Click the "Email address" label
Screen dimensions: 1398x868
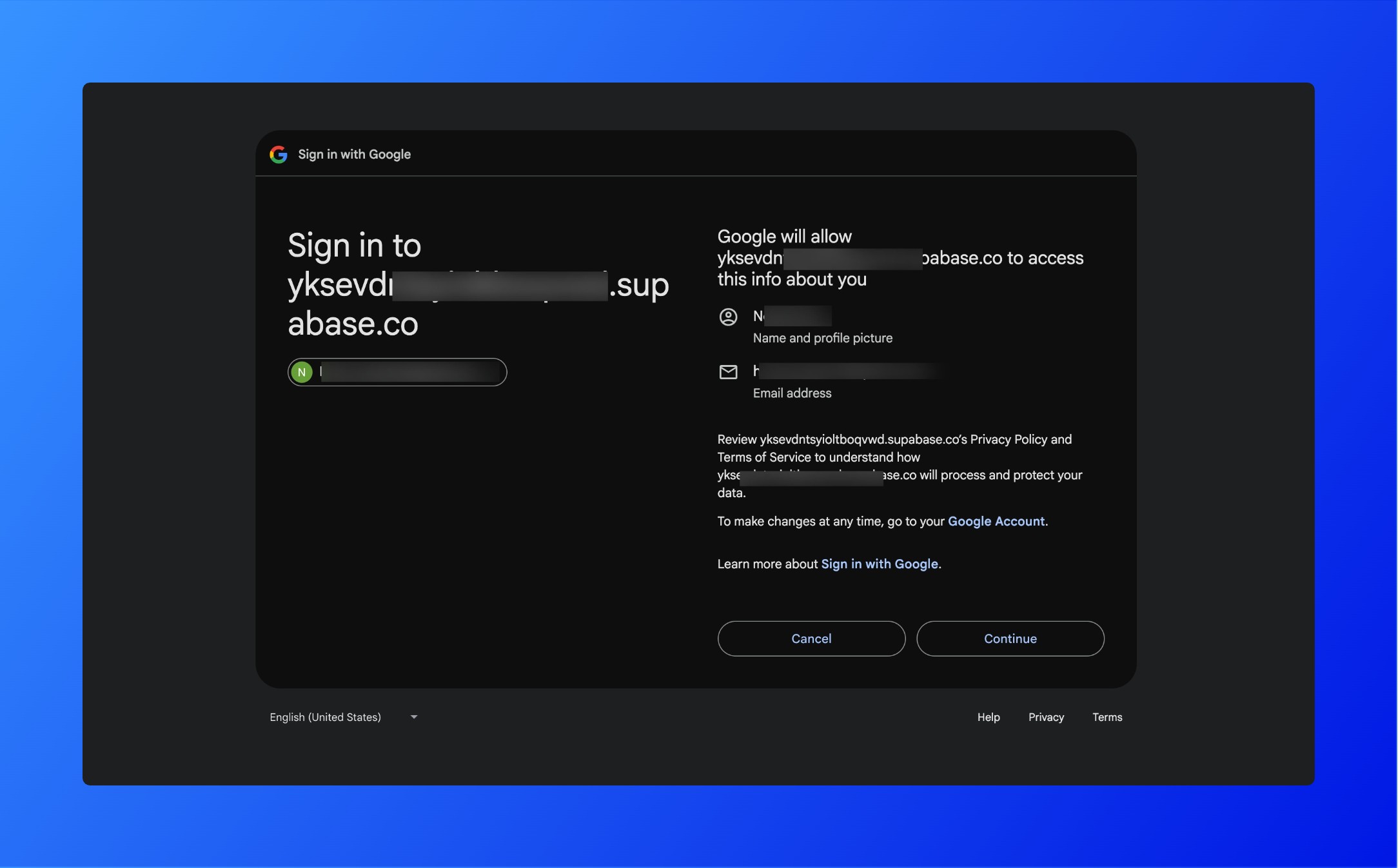[792, 393]
